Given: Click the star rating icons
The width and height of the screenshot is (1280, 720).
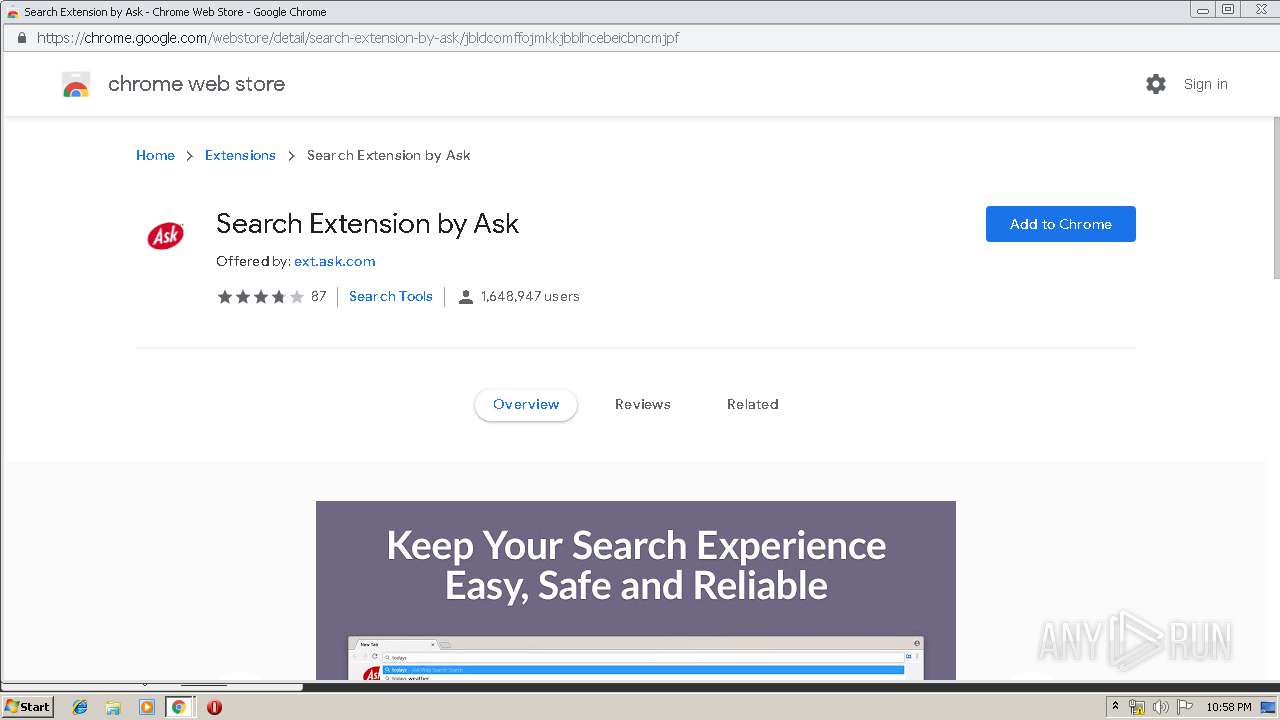Looking at the screenshot, I should tap(261, 297).
